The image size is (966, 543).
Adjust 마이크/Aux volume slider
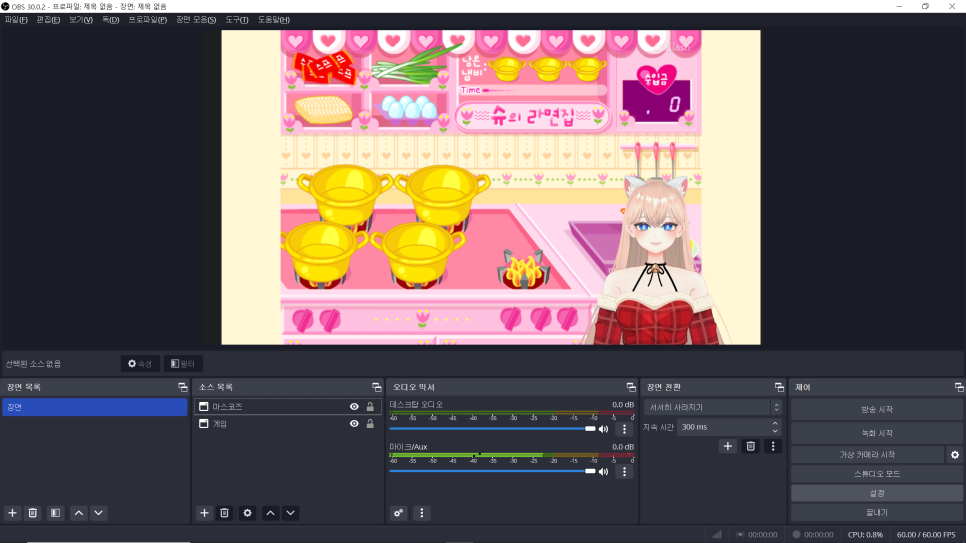tap(492, 471)
